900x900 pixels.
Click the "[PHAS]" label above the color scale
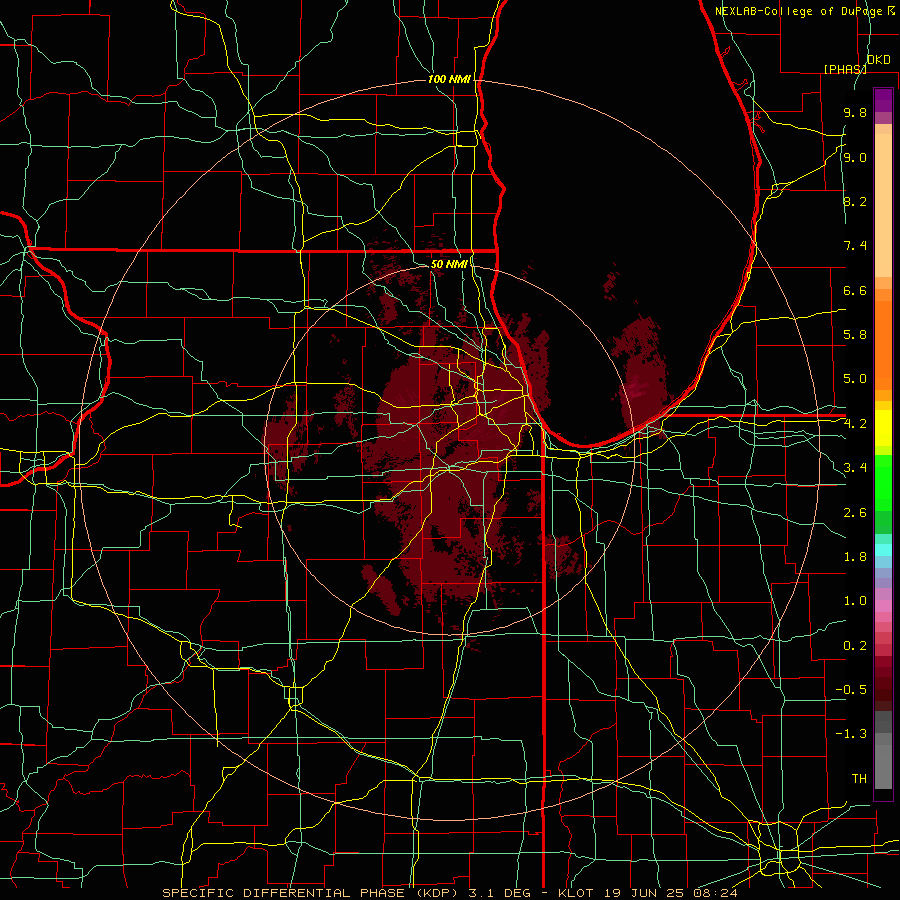click(845, 69)
